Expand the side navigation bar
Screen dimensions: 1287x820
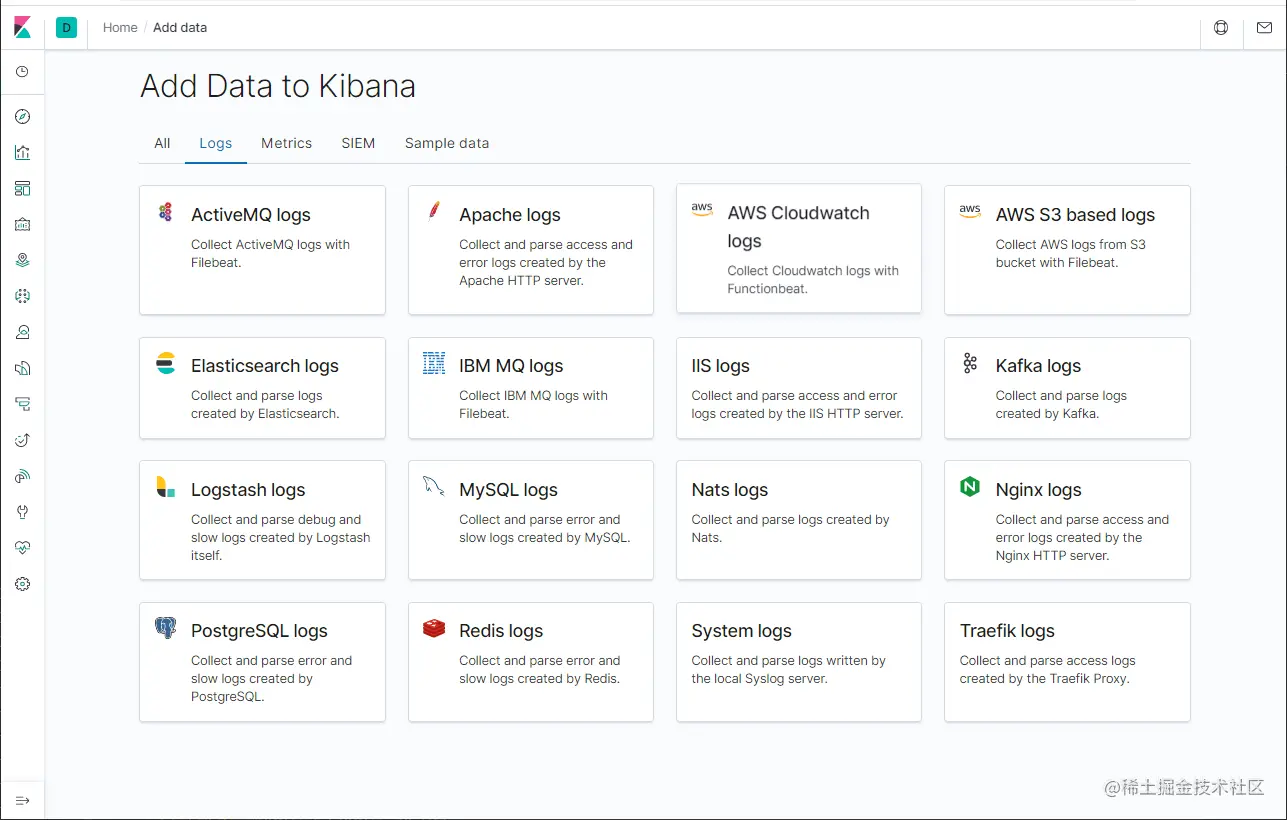tap(23, 800)
